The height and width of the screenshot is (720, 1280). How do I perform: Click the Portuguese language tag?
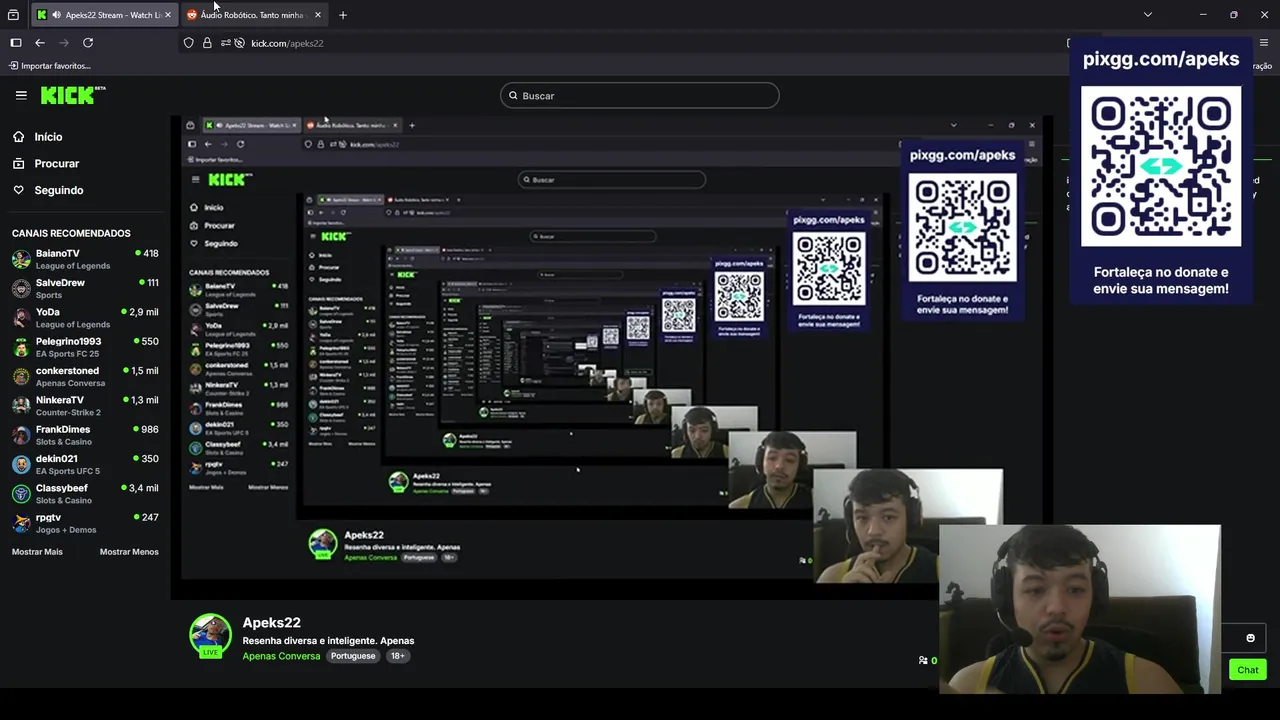point(353,656)
